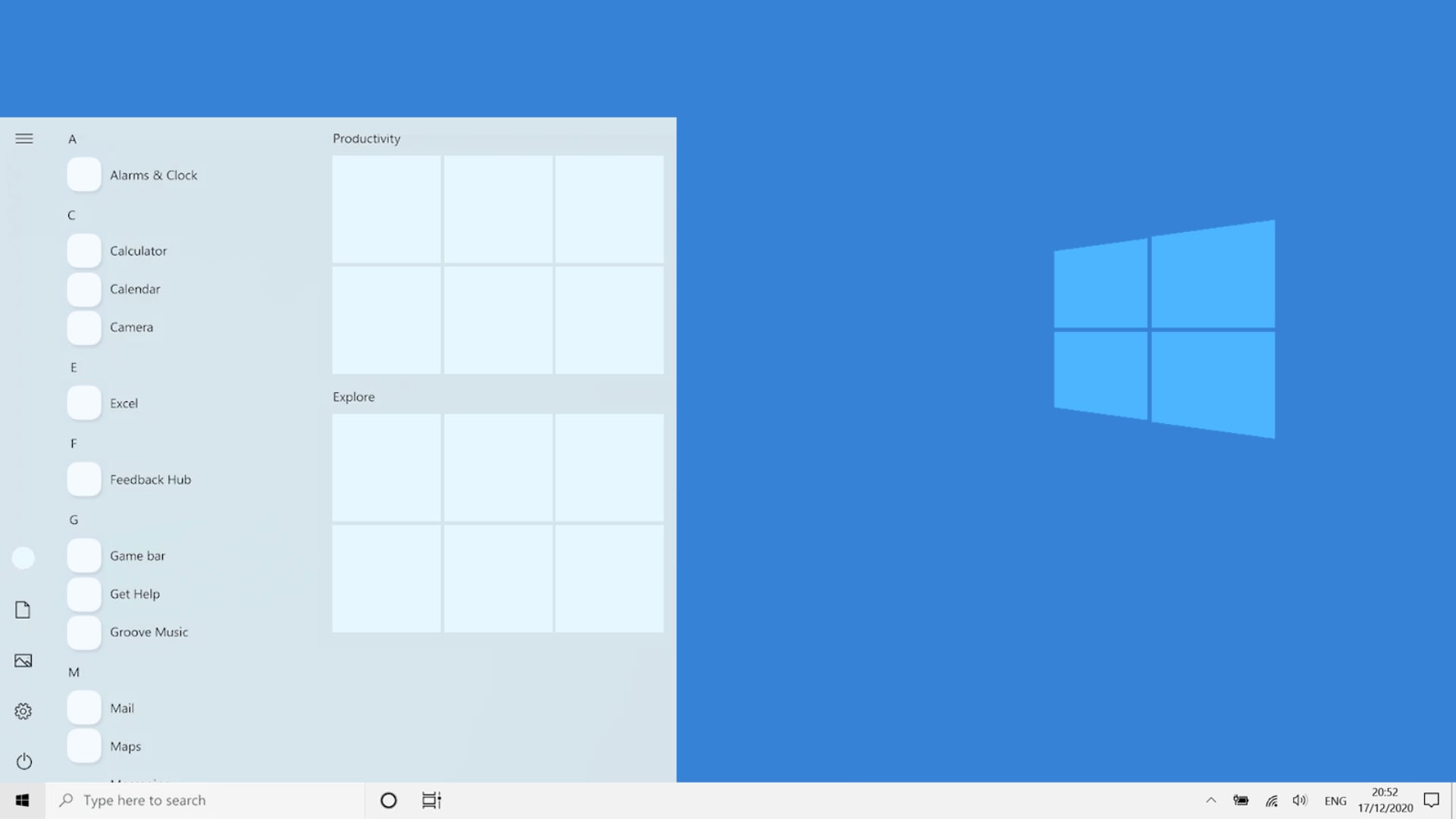1456x819 pixels.
Task: Open the Action Center icon
Action: (1430, 800)
